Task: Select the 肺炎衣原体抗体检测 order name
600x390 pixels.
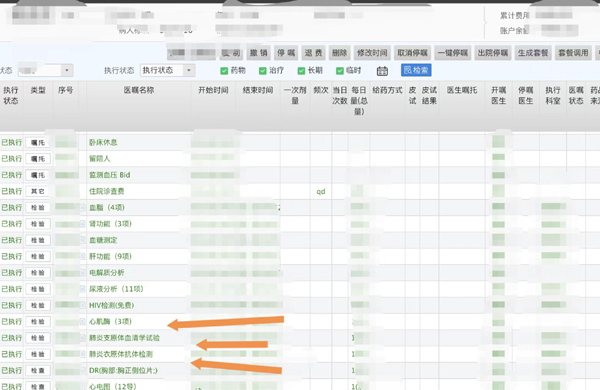Action: point(121,354)
